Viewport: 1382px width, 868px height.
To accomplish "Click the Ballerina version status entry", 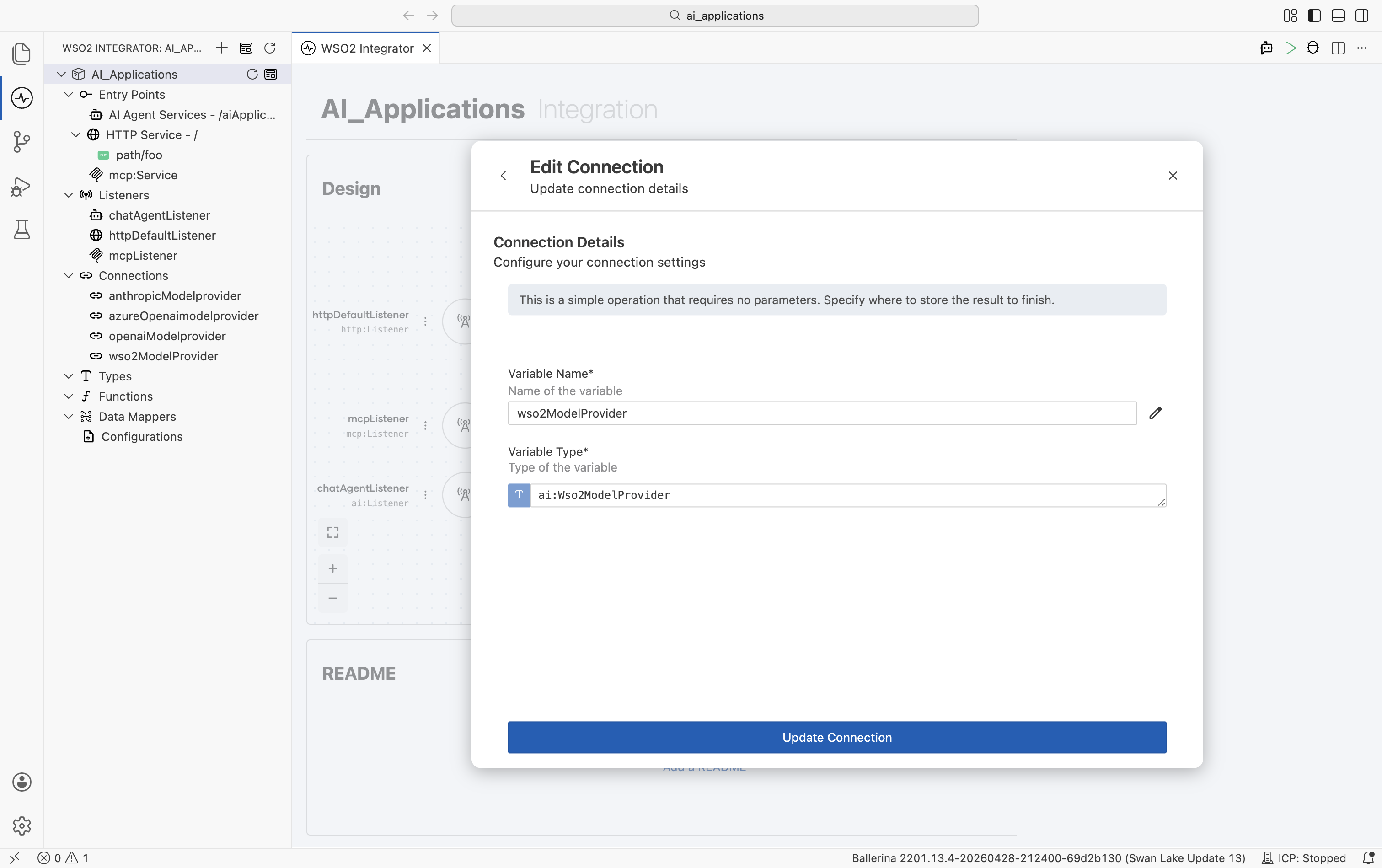I will [1048, 857].
